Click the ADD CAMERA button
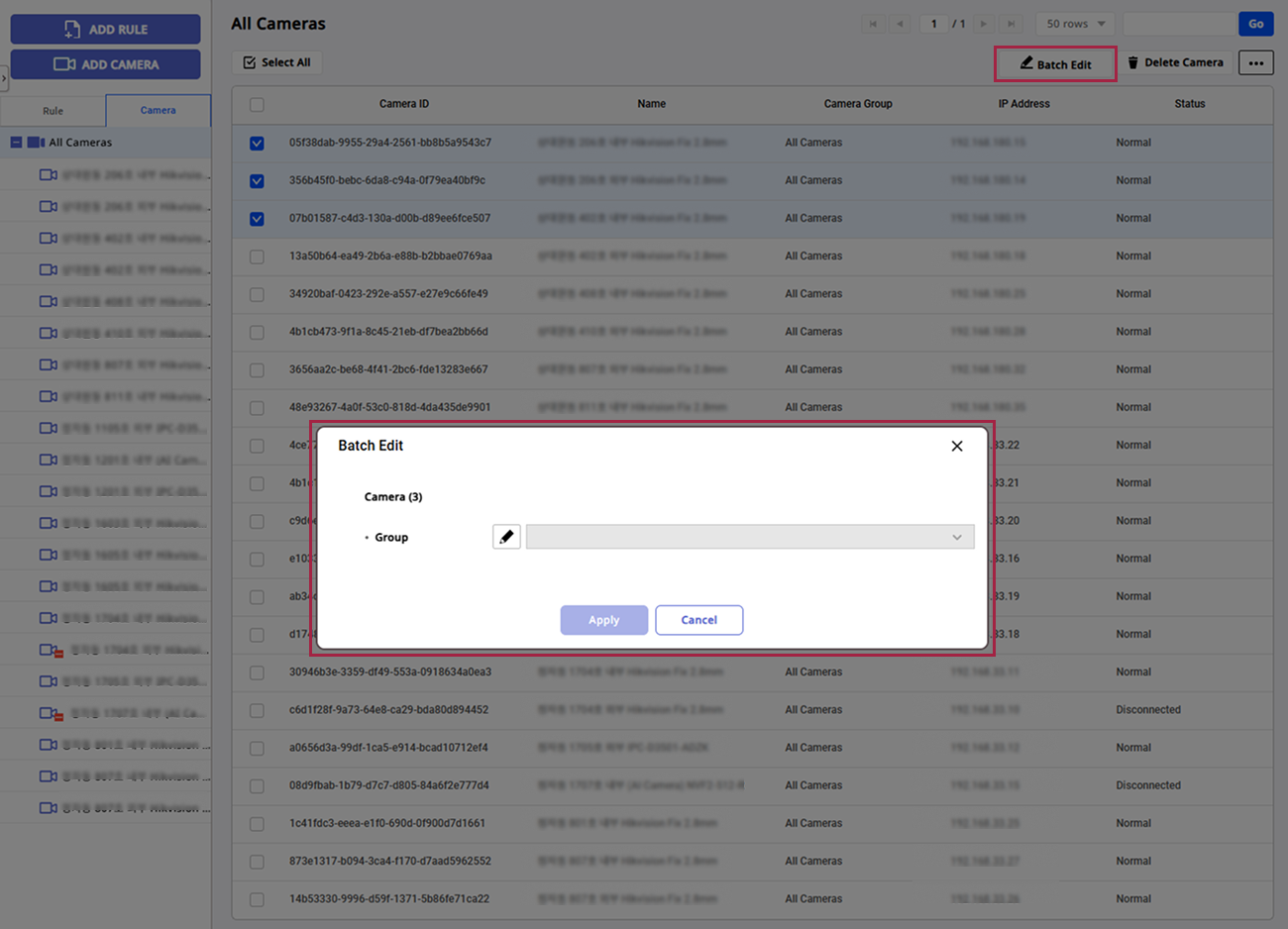1288x929 pixels. [105, 64]
